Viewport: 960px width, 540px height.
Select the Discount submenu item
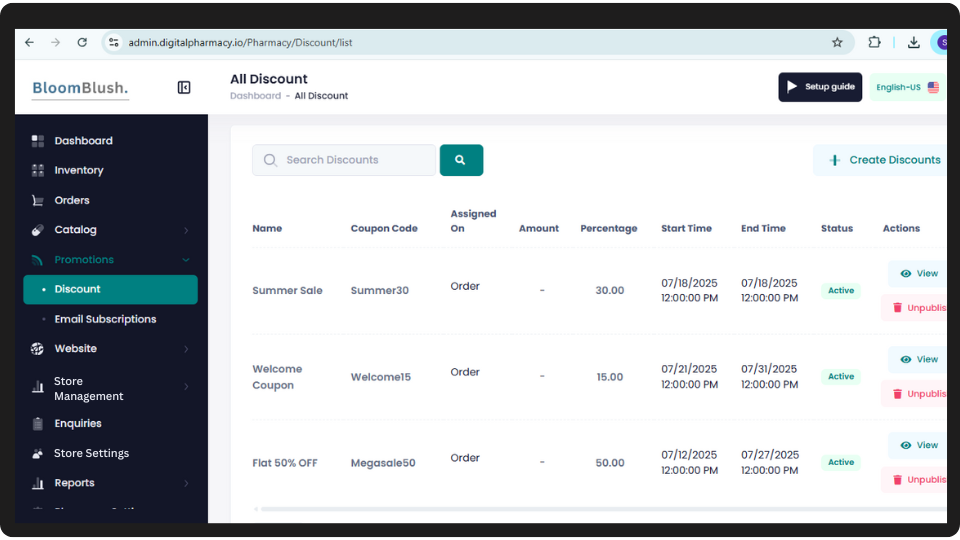tap(110, 289)
